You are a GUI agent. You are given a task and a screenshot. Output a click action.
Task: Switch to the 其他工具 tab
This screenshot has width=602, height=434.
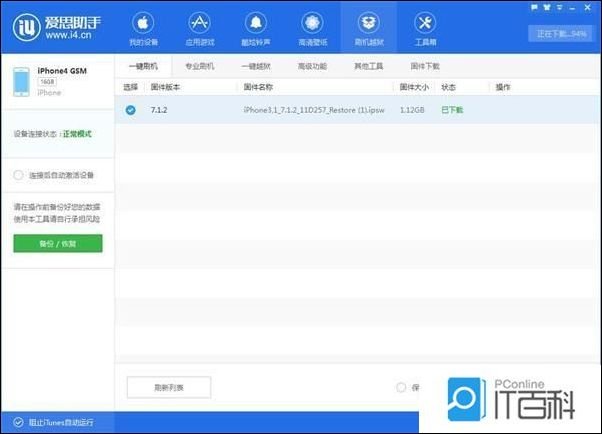tap(369, 66)
